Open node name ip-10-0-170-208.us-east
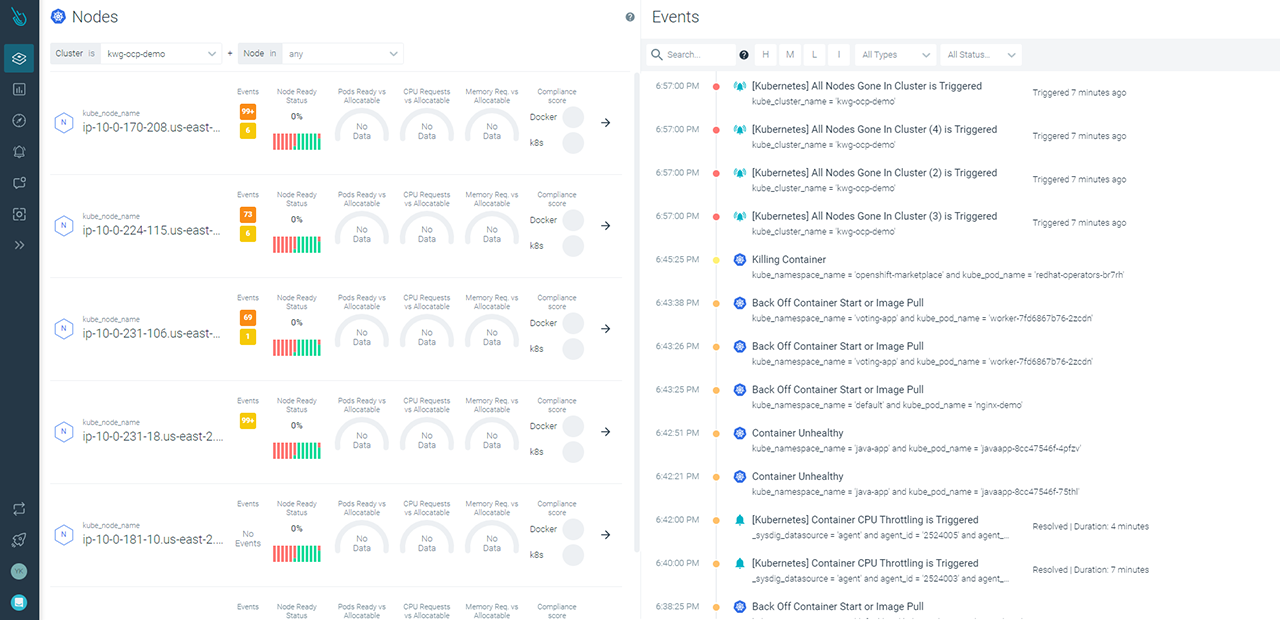Viewport: 1280px width, 620px height. click(152, 127)
